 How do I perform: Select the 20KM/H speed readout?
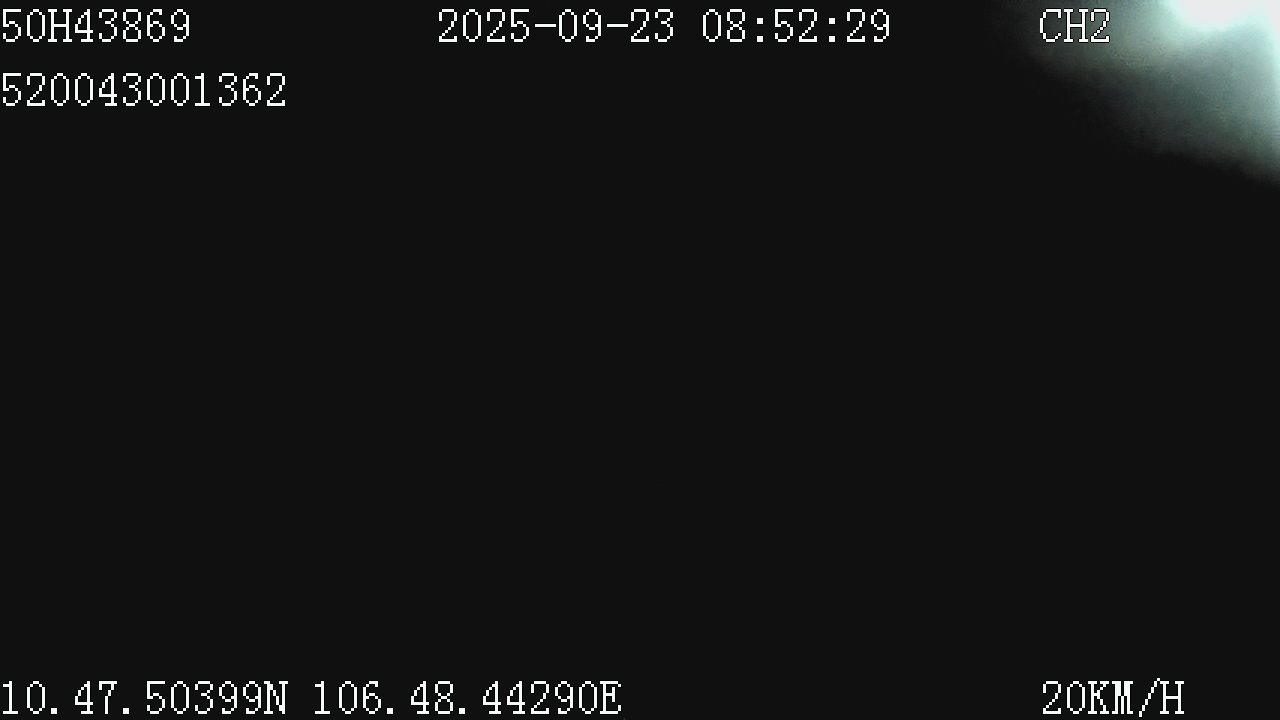[x=1113, y=698]
